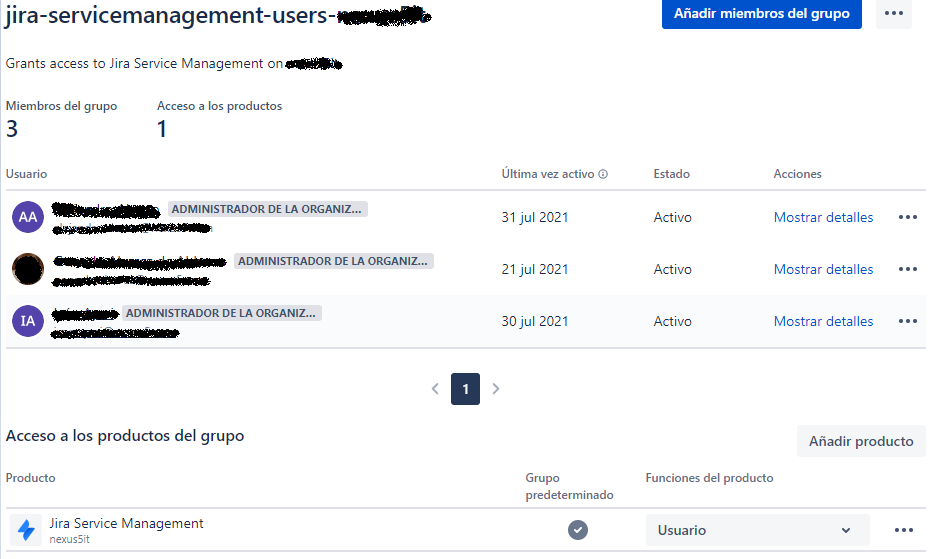Click ADMINISTRADOR badge on second user row

tap(333, 261)
